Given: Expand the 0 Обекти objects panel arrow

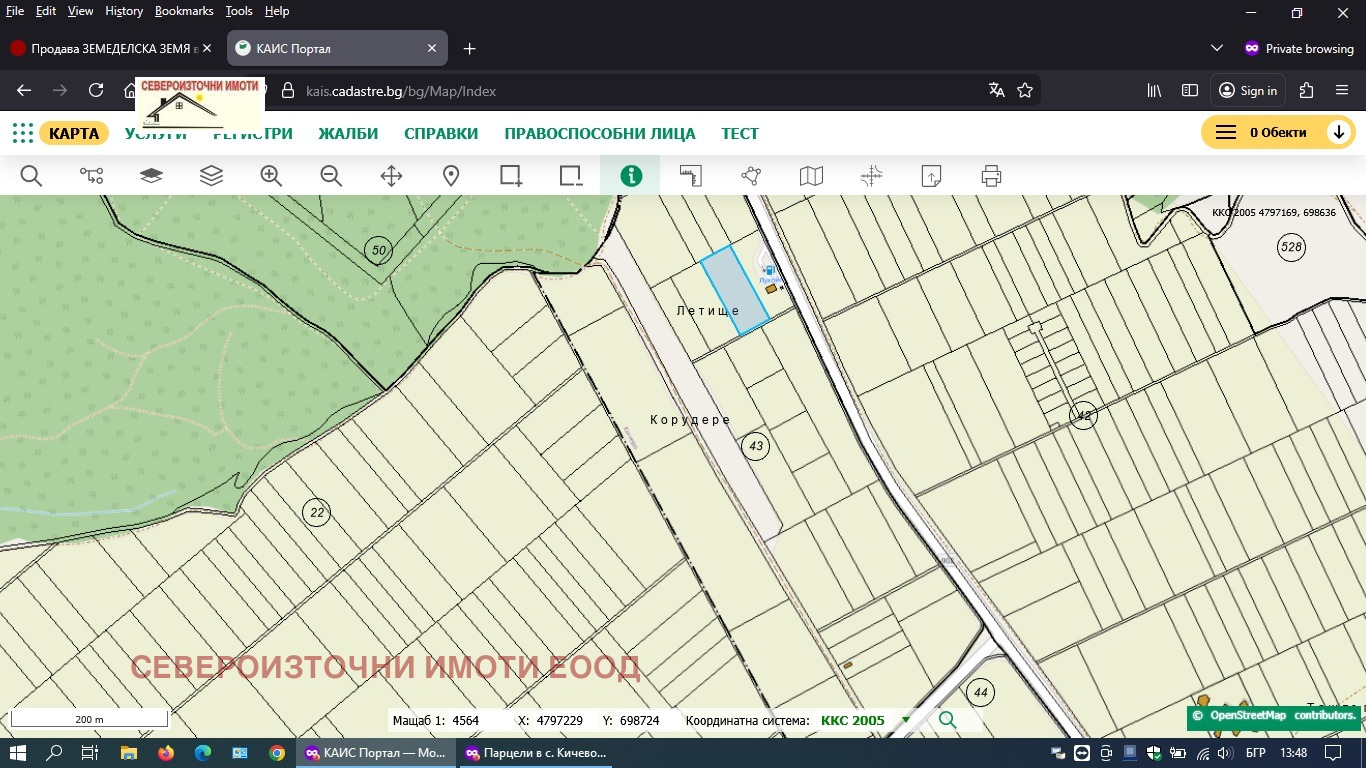Looking at the screenshot, I should (1338, 133).
